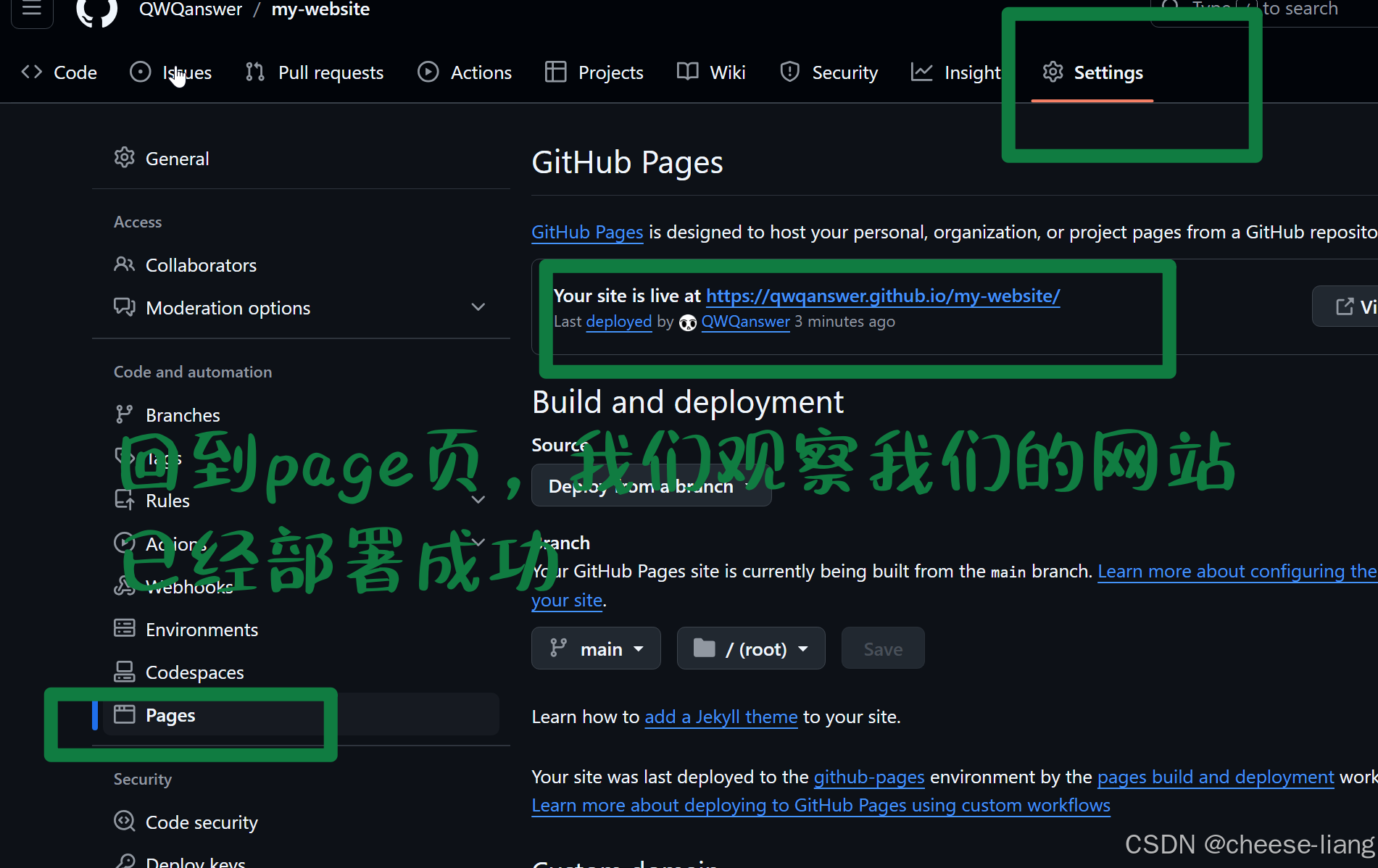This screenshot has height=868, width=1378.
Task: Expand the Actions sidebar chevron
Action: pyautogui.click(x=478, y=543)
